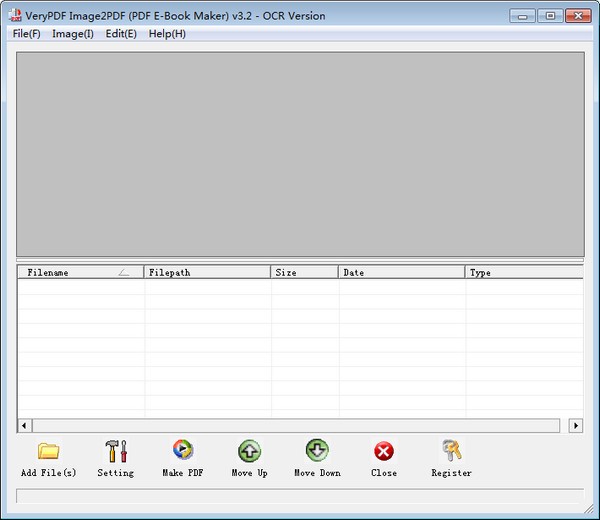Open the Edit(E) menu
Image resolution: width=600 pixels, height=520 pixels.
click(x=121, y=34)
